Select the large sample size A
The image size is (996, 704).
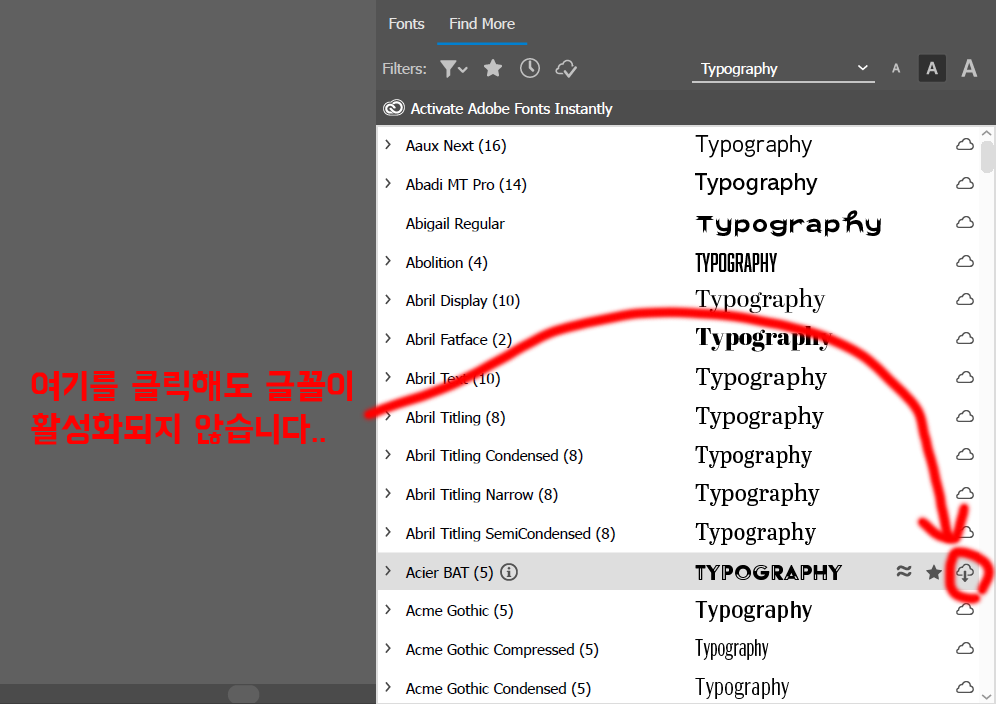click(x=969, y=68)
